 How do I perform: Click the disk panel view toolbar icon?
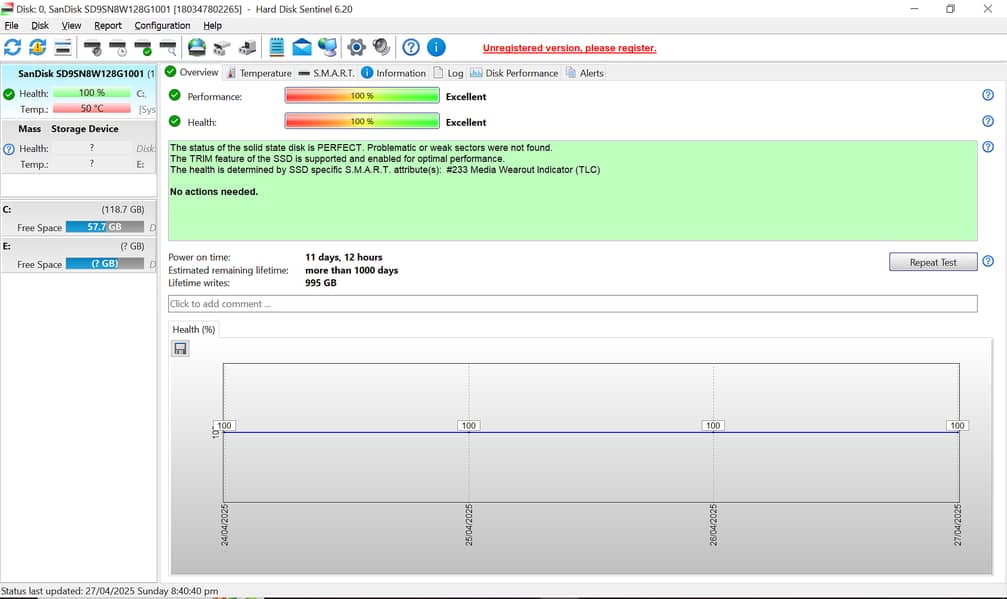[62, 47]
